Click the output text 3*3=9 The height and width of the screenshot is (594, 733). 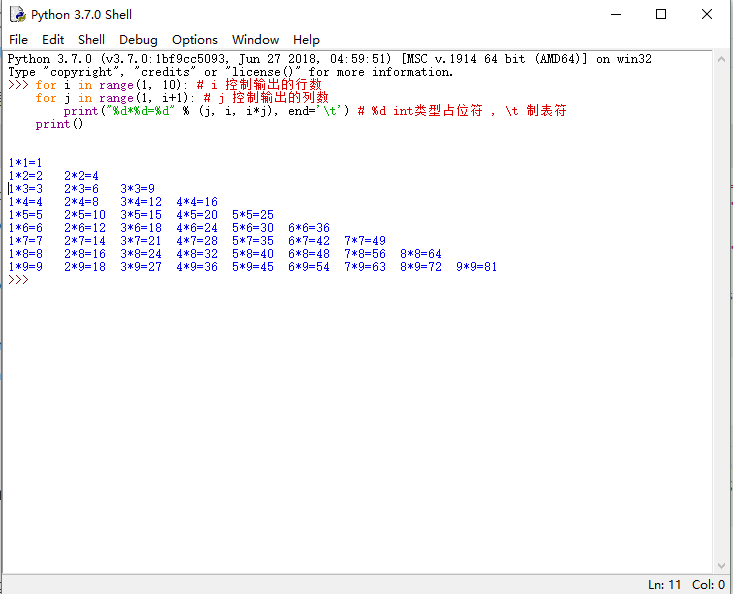click(x=137, y=189)
